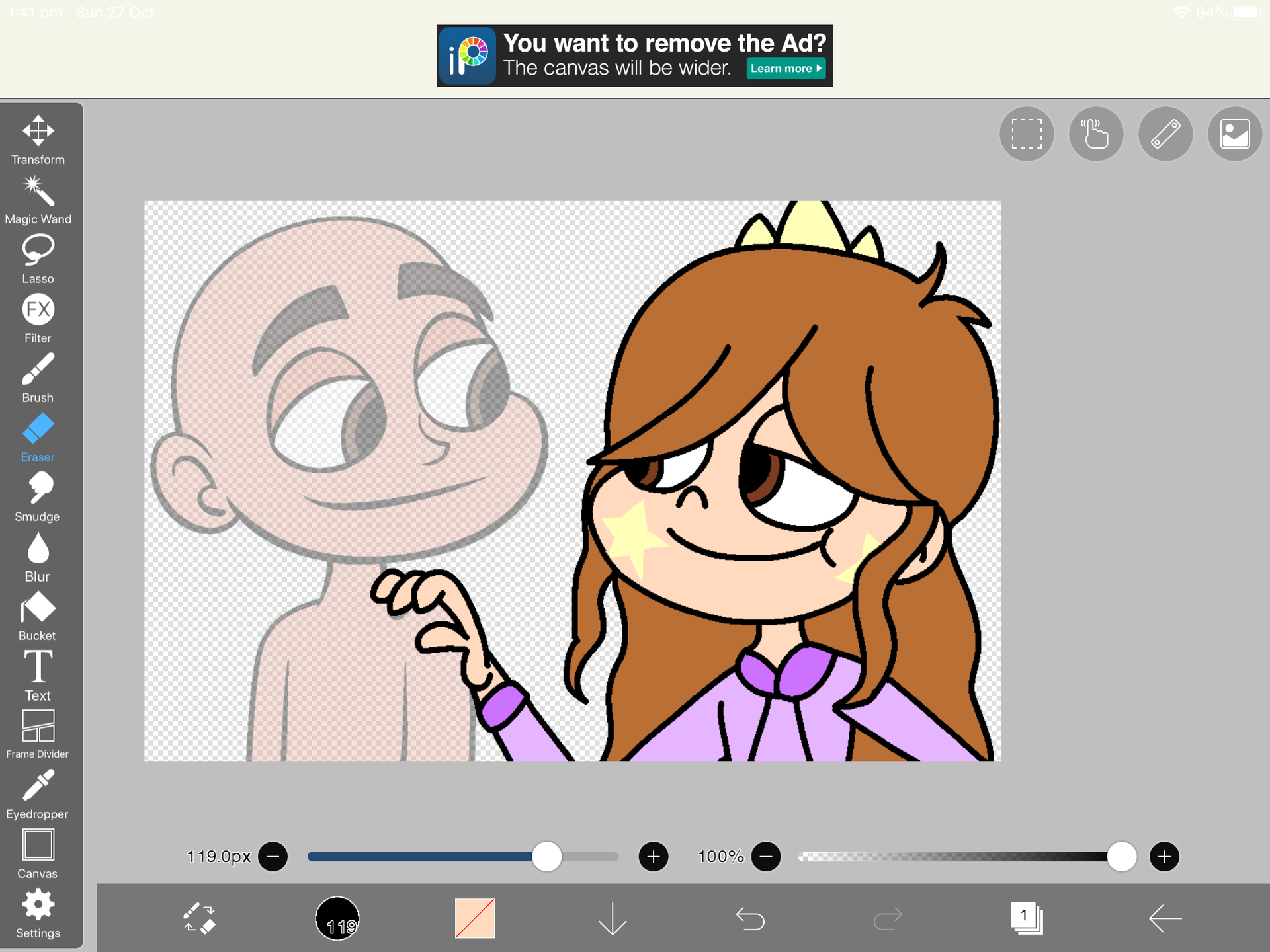Decrease opacity with minus button
This screenshot has width=1270, height=952.
tap(766, 857)
